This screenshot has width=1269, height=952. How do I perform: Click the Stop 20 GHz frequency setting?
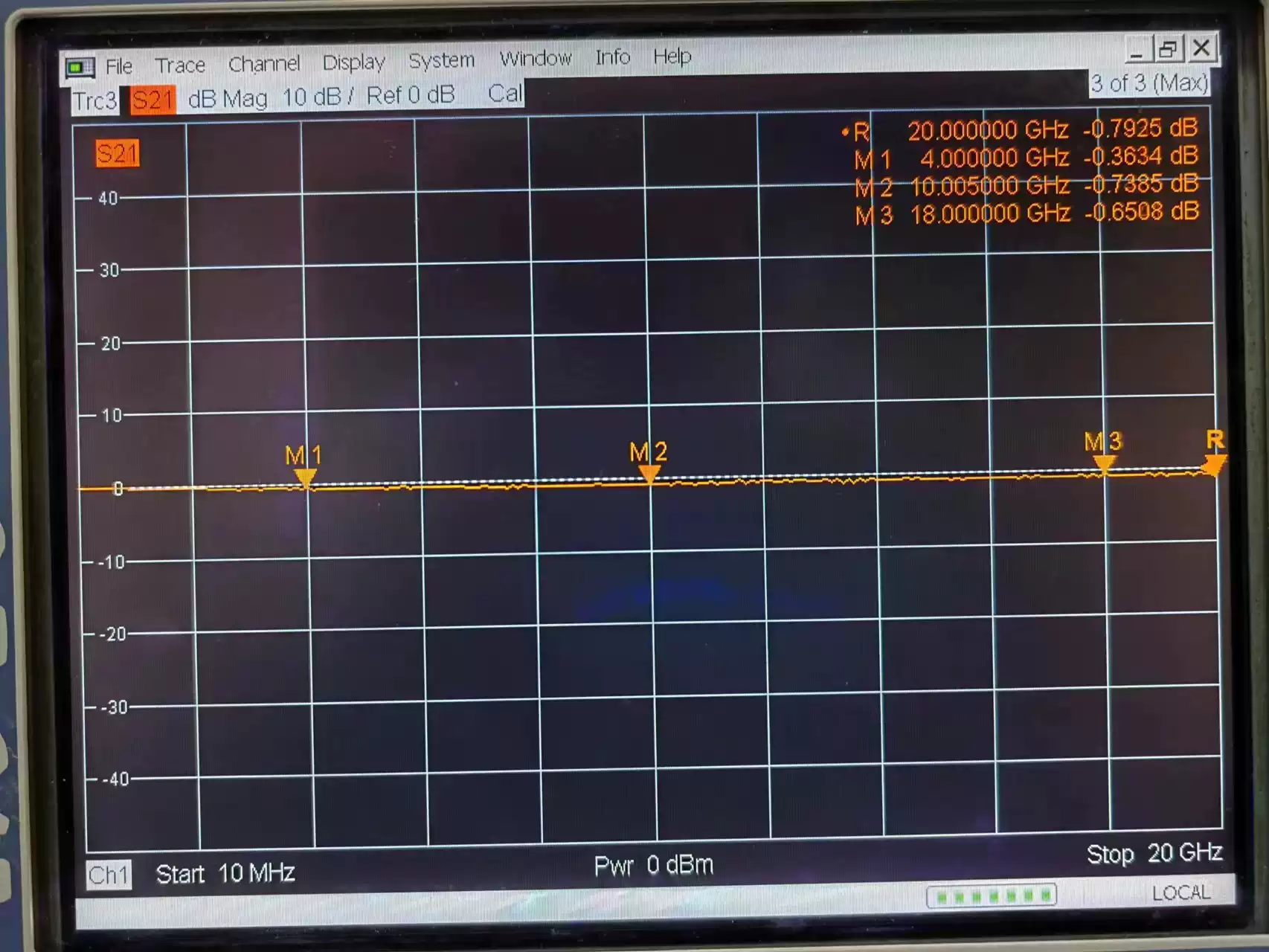pos(1154,853)
